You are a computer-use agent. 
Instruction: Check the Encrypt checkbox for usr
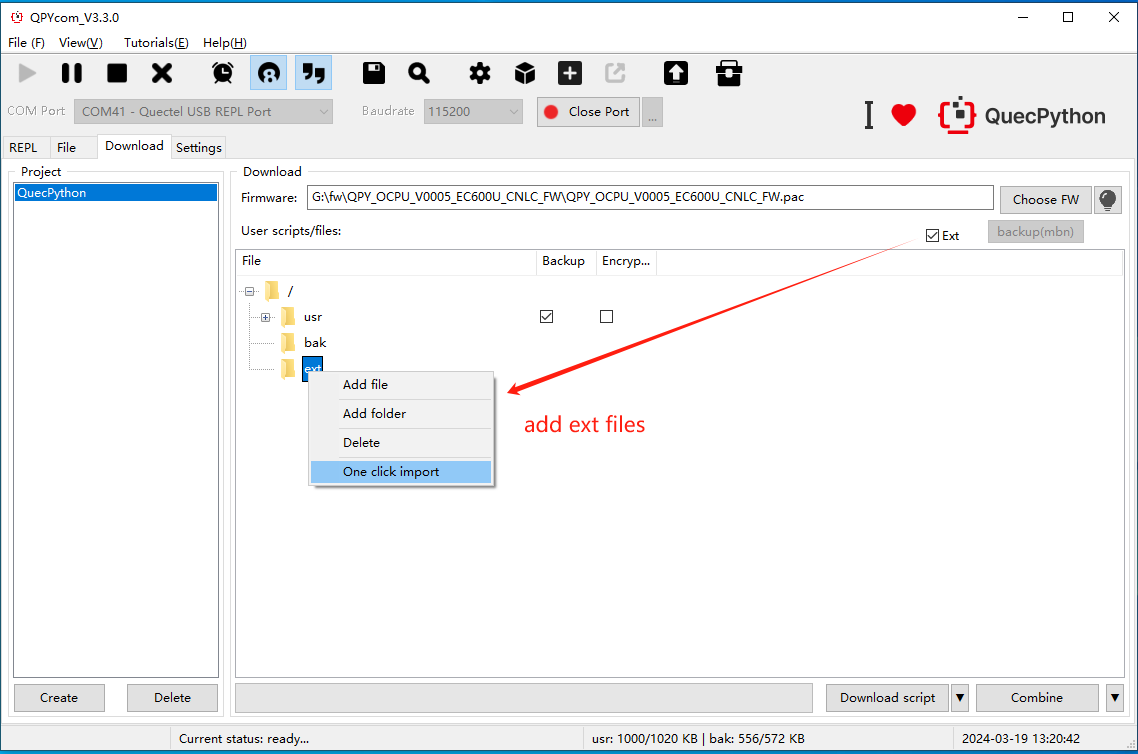click(607, 316)
